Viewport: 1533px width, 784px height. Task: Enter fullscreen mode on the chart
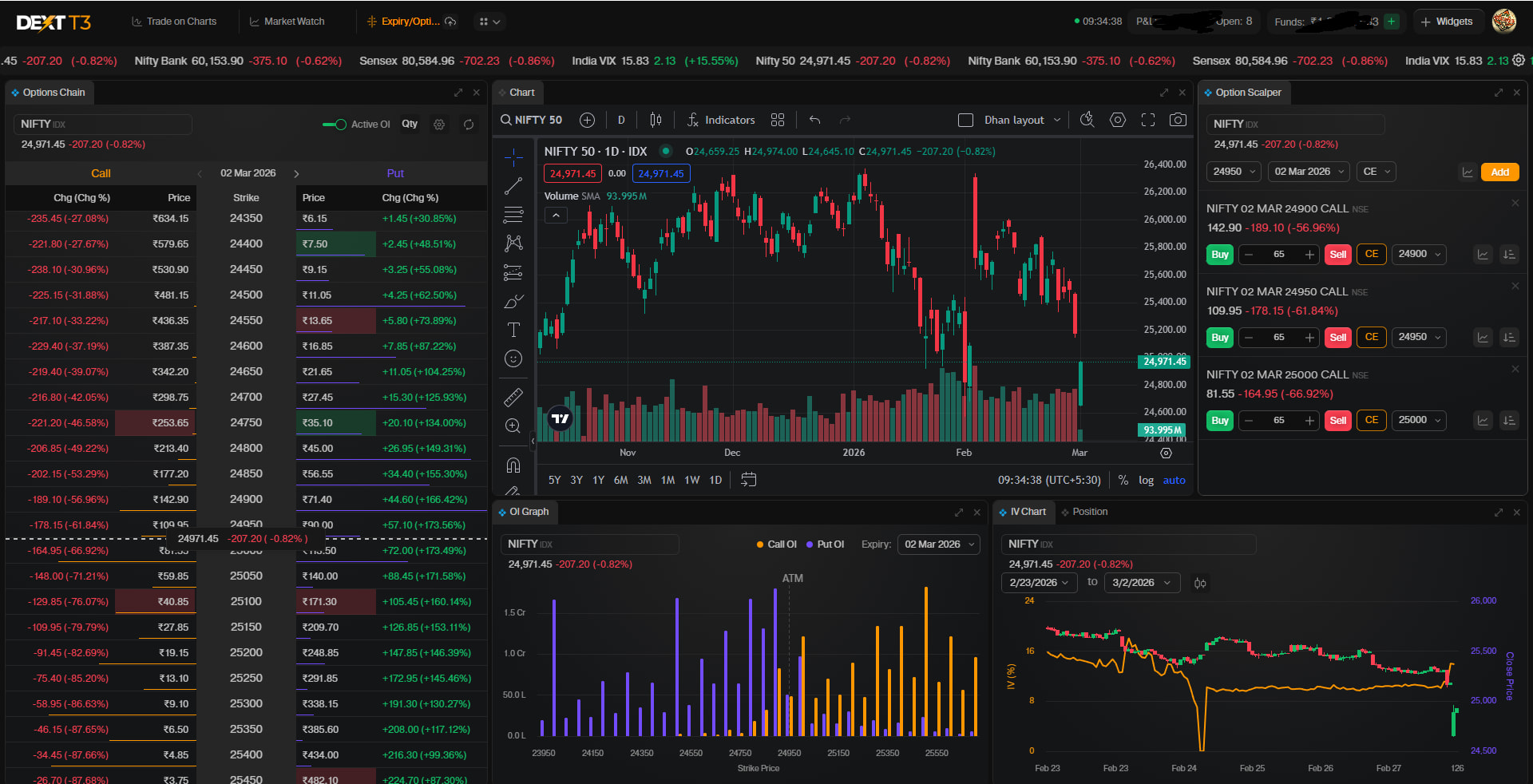tap(1147, 120)
